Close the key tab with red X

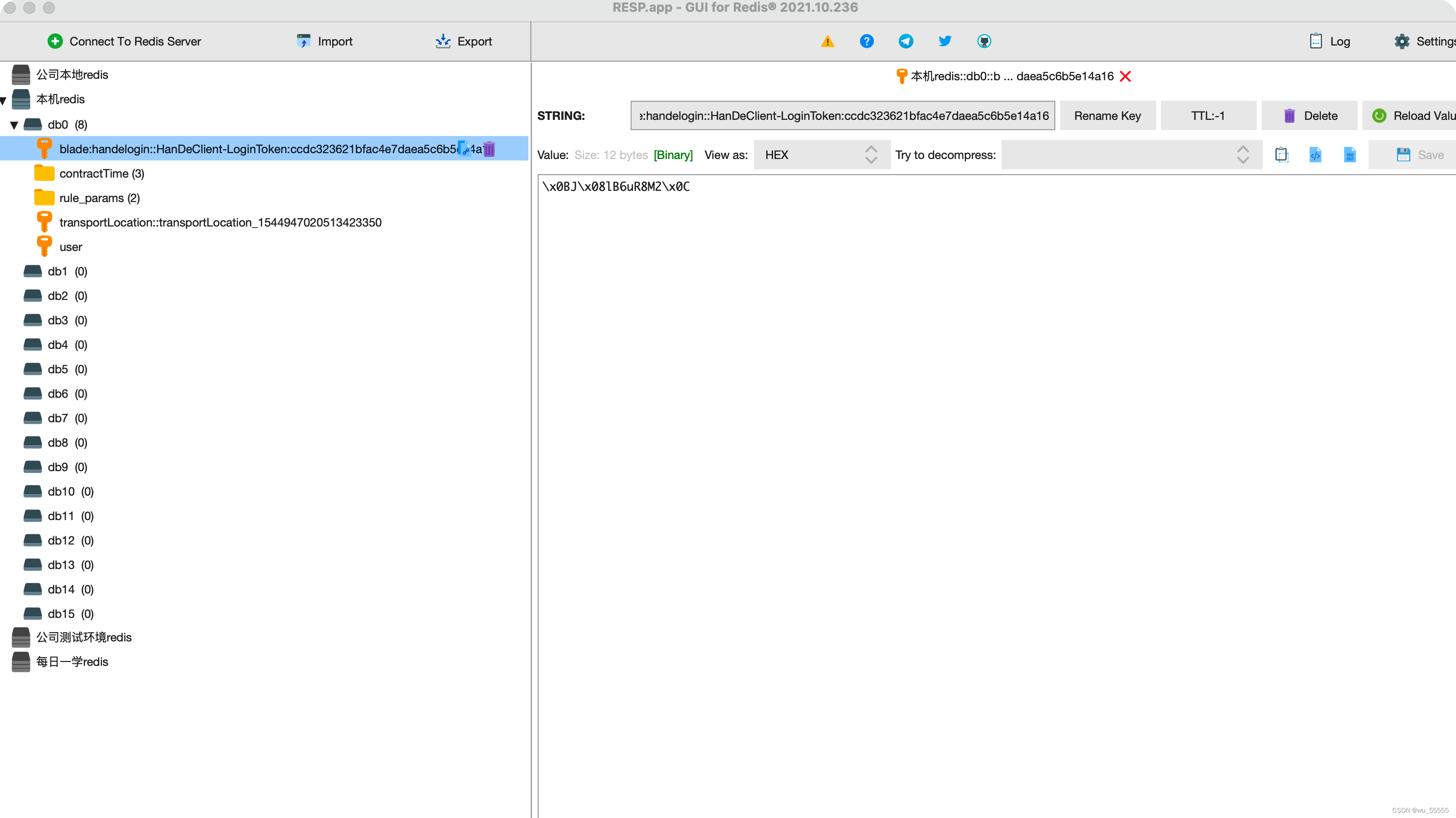(x=1125, y=76)
